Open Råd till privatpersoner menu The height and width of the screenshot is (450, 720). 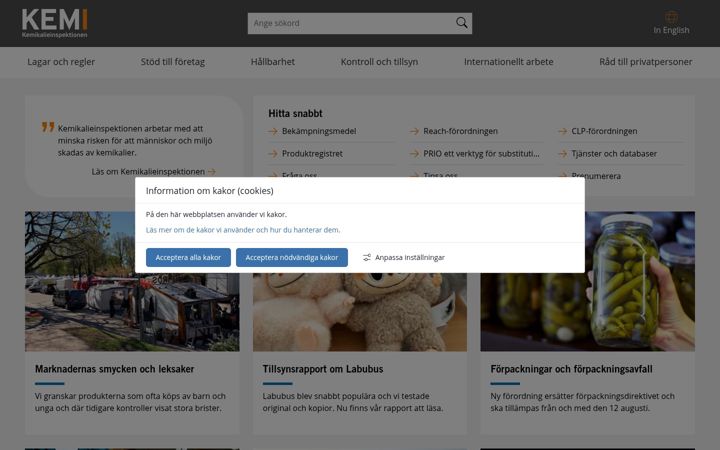point(646,62)
